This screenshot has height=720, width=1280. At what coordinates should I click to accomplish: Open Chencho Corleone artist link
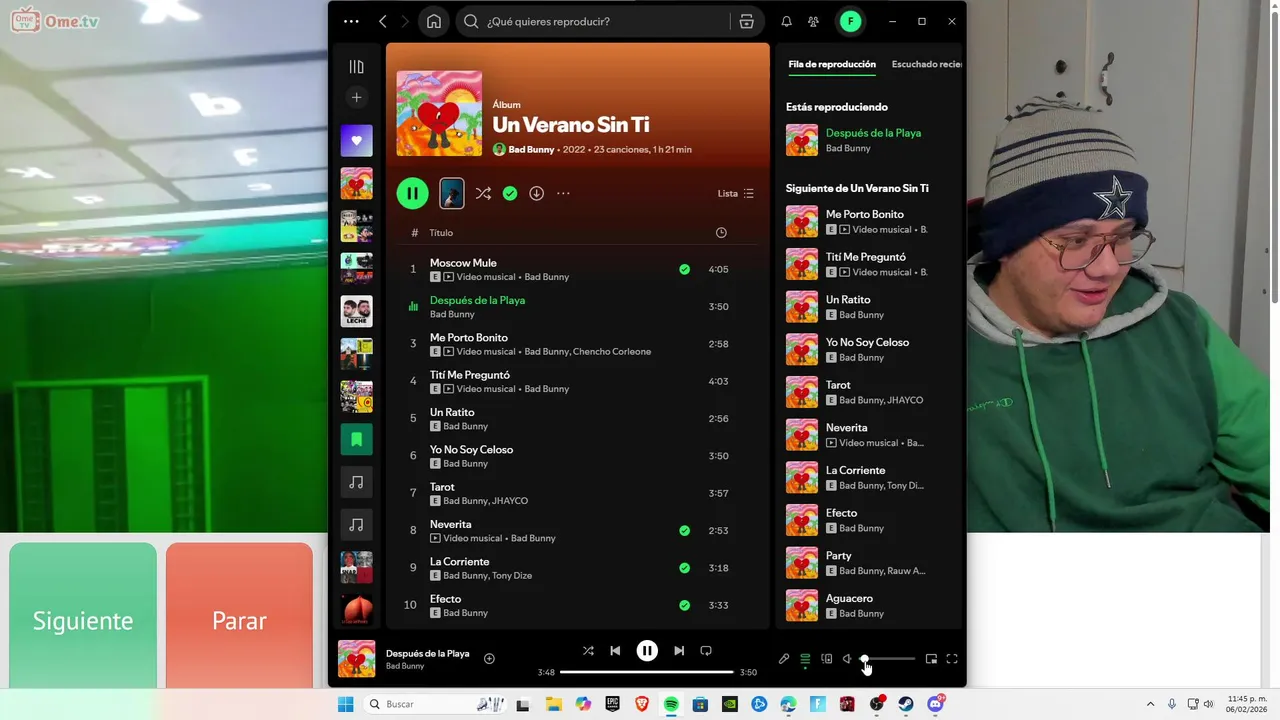coord(611,352)
